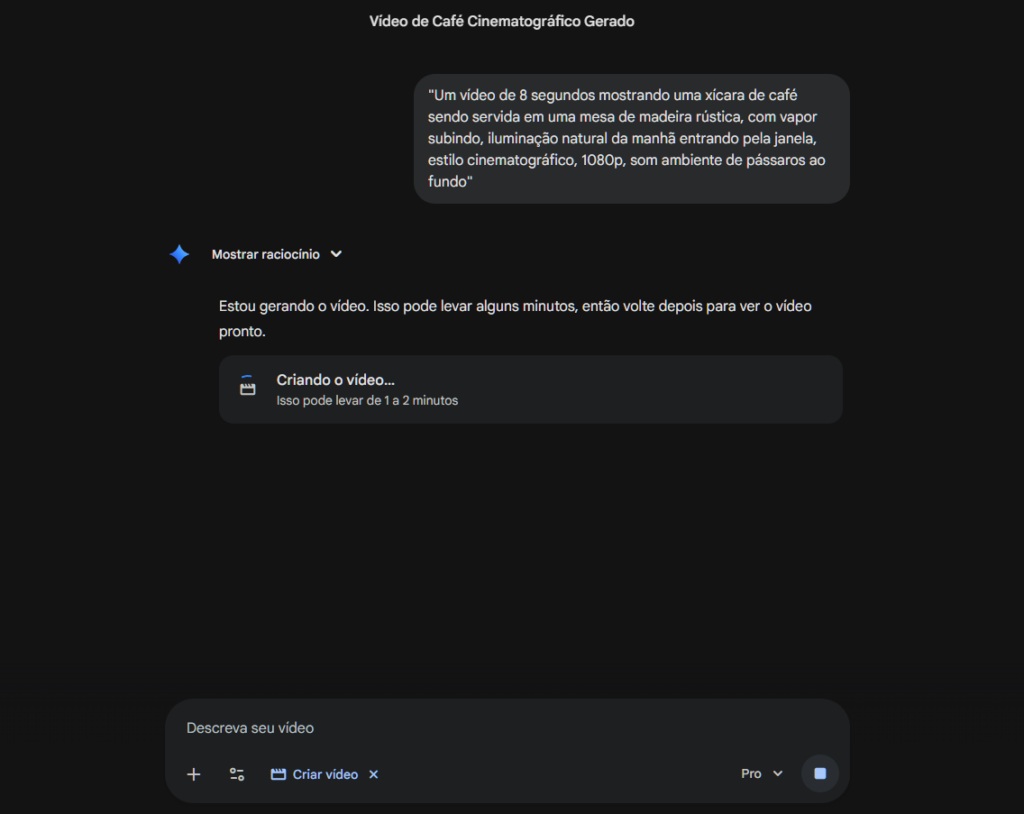Screen dimensions: 1024x814
Task: Click the chevron next to Pro
Action: point(778,774)
